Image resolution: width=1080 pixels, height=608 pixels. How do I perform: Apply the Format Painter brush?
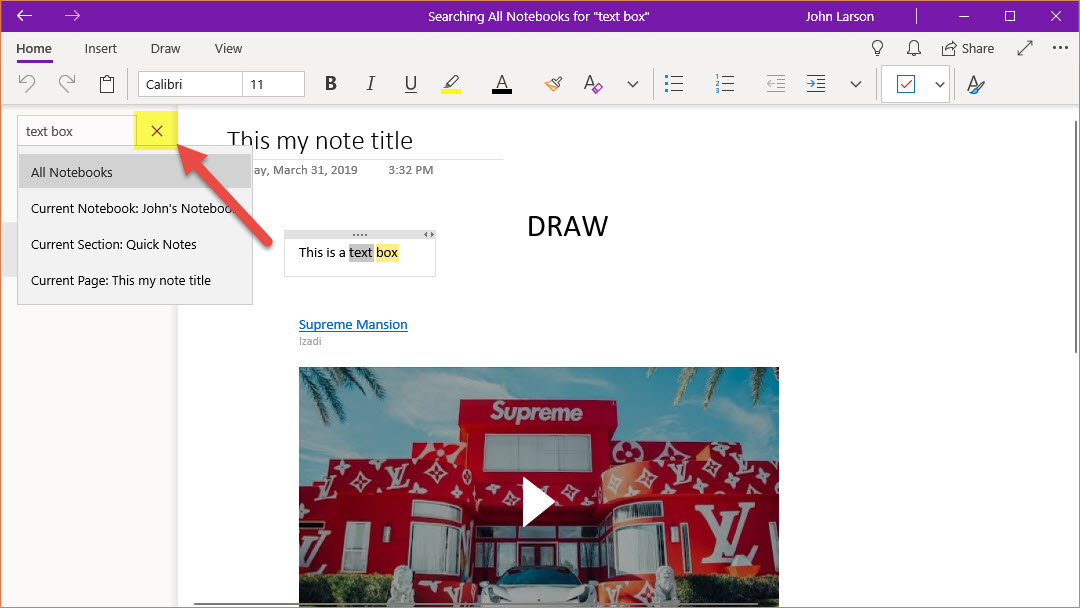coord(553,84)
